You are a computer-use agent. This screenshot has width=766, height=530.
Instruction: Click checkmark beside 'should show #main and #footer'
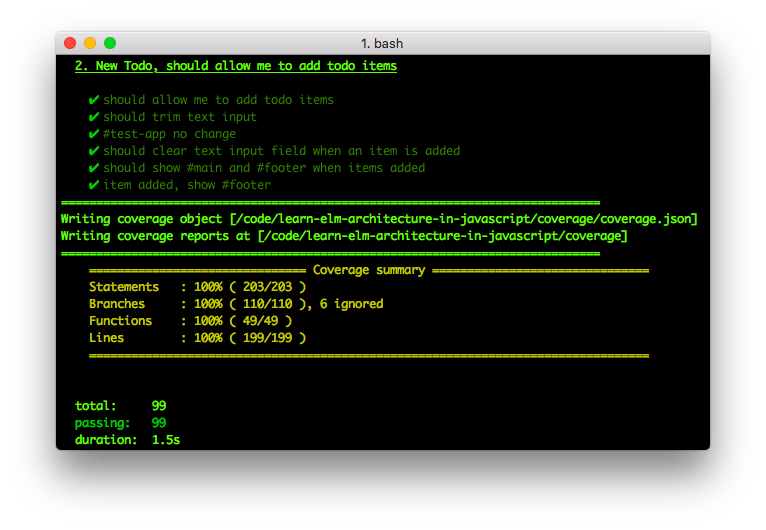tap(94, 168)
